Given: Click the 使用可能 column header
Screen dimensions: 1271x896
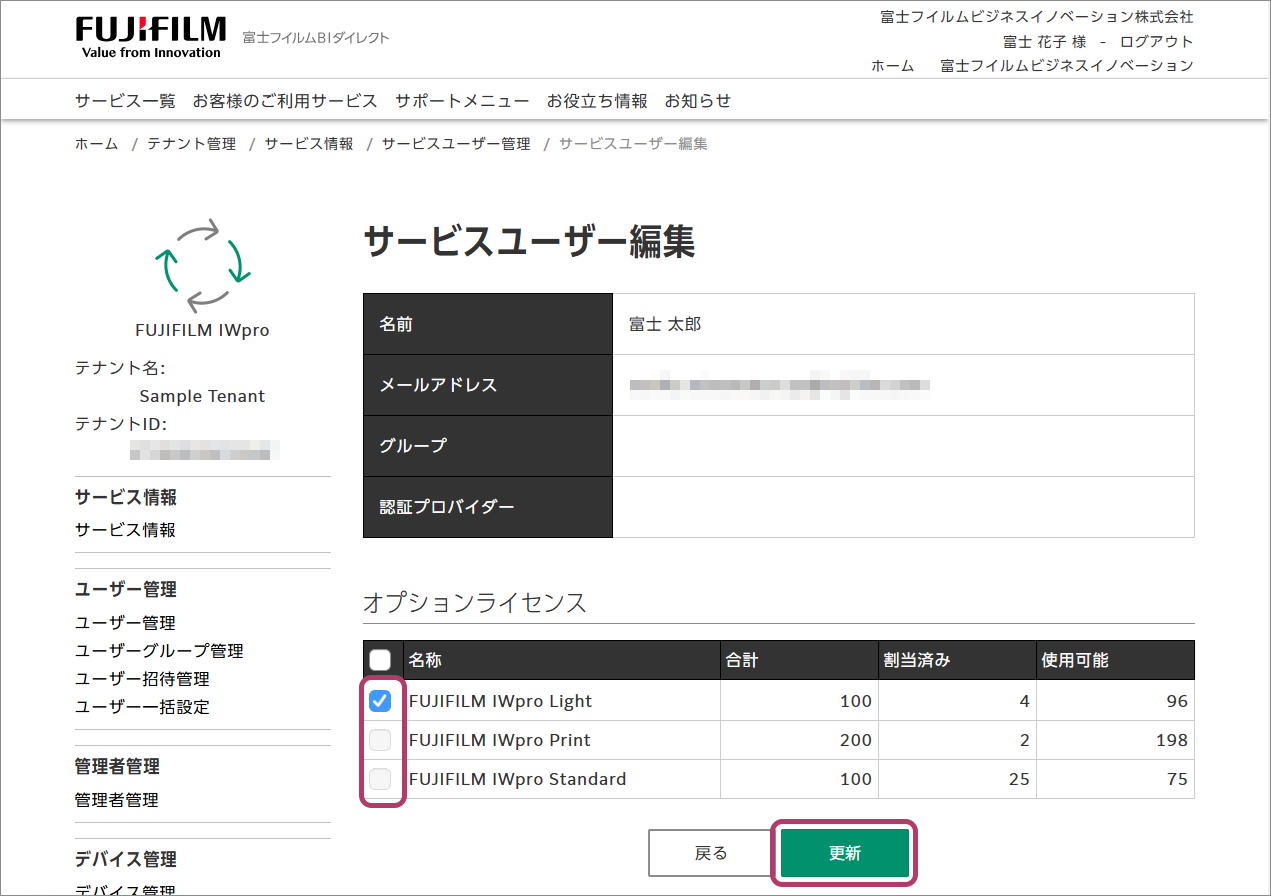Looking at the screenshot, I should click(x=1116, y=660).
